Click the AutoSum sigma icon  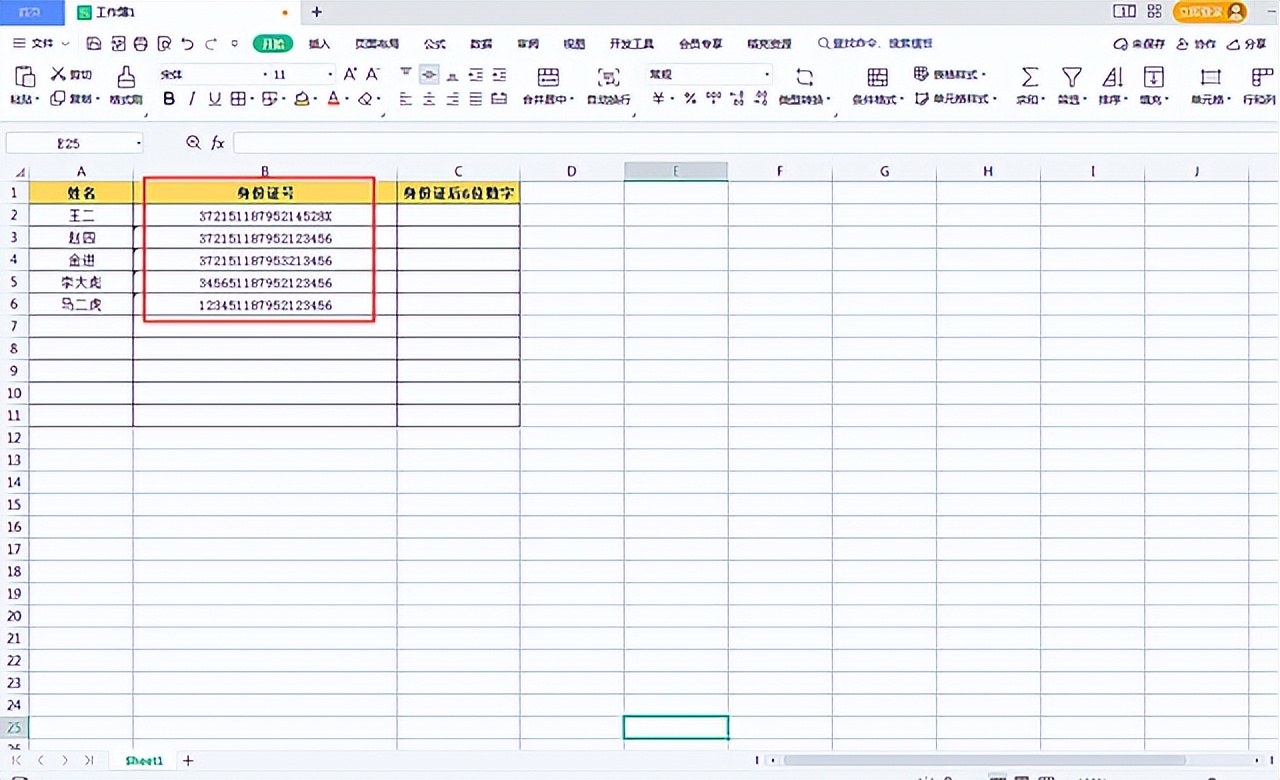click(x=1029, y=77)
